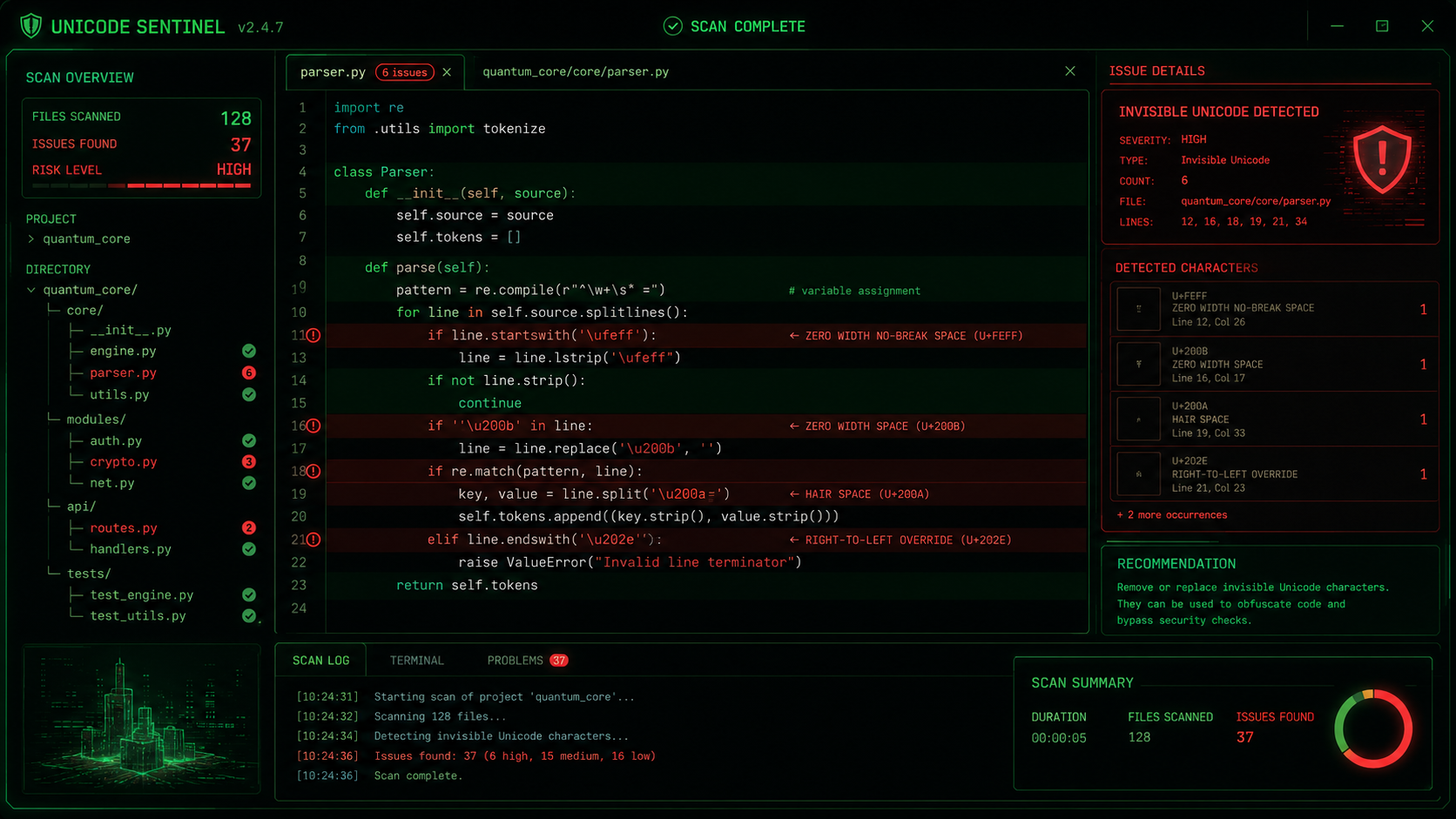Click the flagged lines list 12, 16, 18, 19, 21, 34

(1244, 222)
